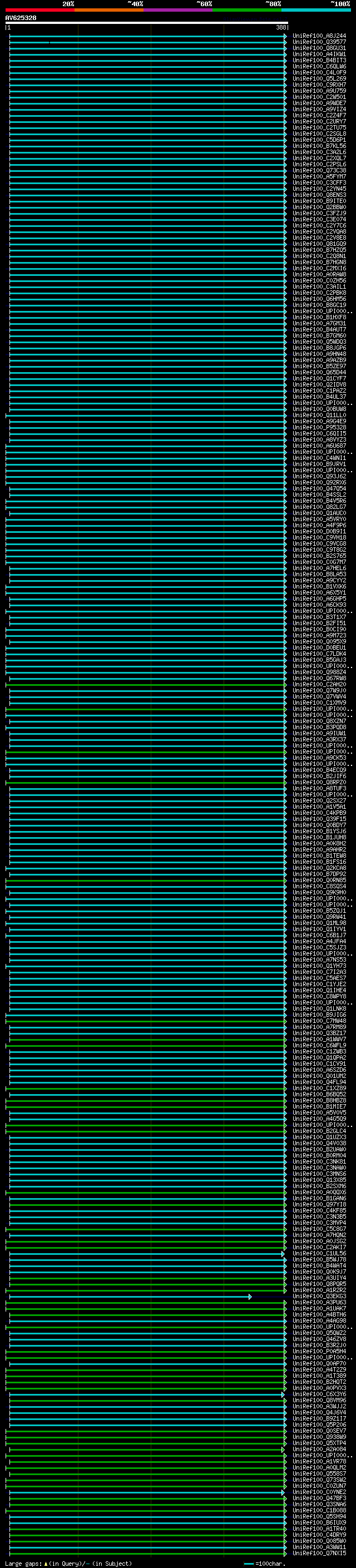Open hit UniRef100_C6QLW6
Screen dimensions: 356x1568
click(x=319, y=66)
